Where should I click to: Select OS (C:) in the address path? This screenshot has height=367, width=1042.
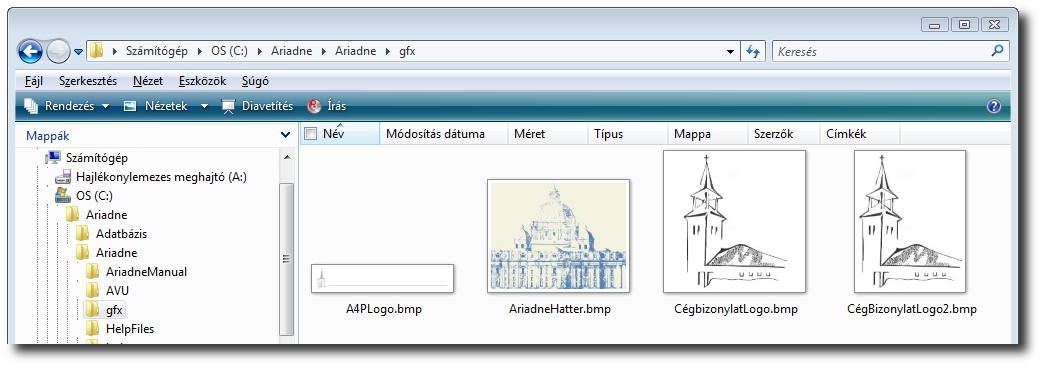point(229,51)
